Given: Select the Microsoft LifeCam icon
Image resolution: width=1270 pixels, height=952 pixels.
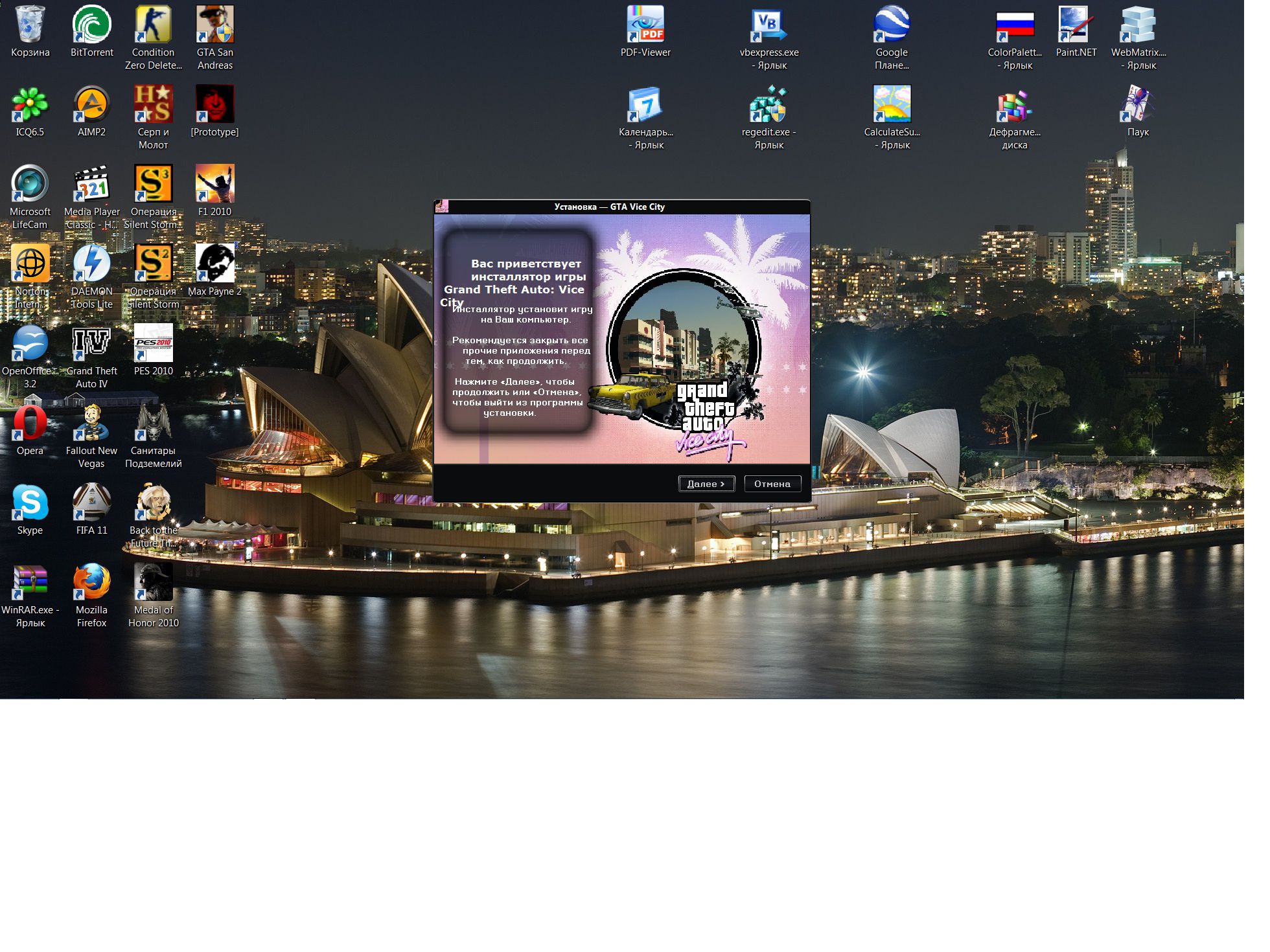Looking at the screenshot, I should (30, 184).
